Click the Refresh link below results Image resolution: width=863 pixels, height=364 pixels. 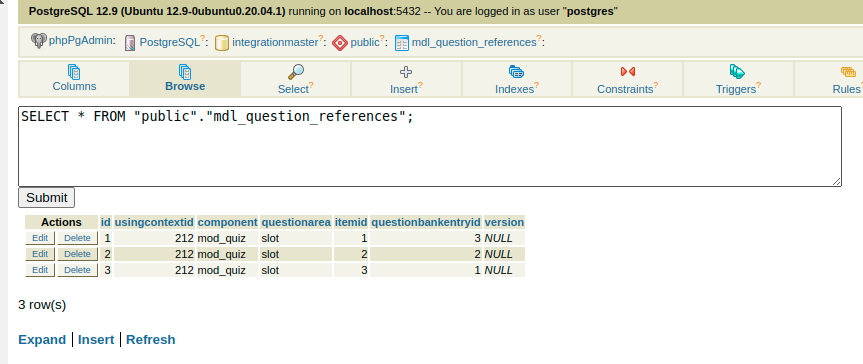point(151,339)
